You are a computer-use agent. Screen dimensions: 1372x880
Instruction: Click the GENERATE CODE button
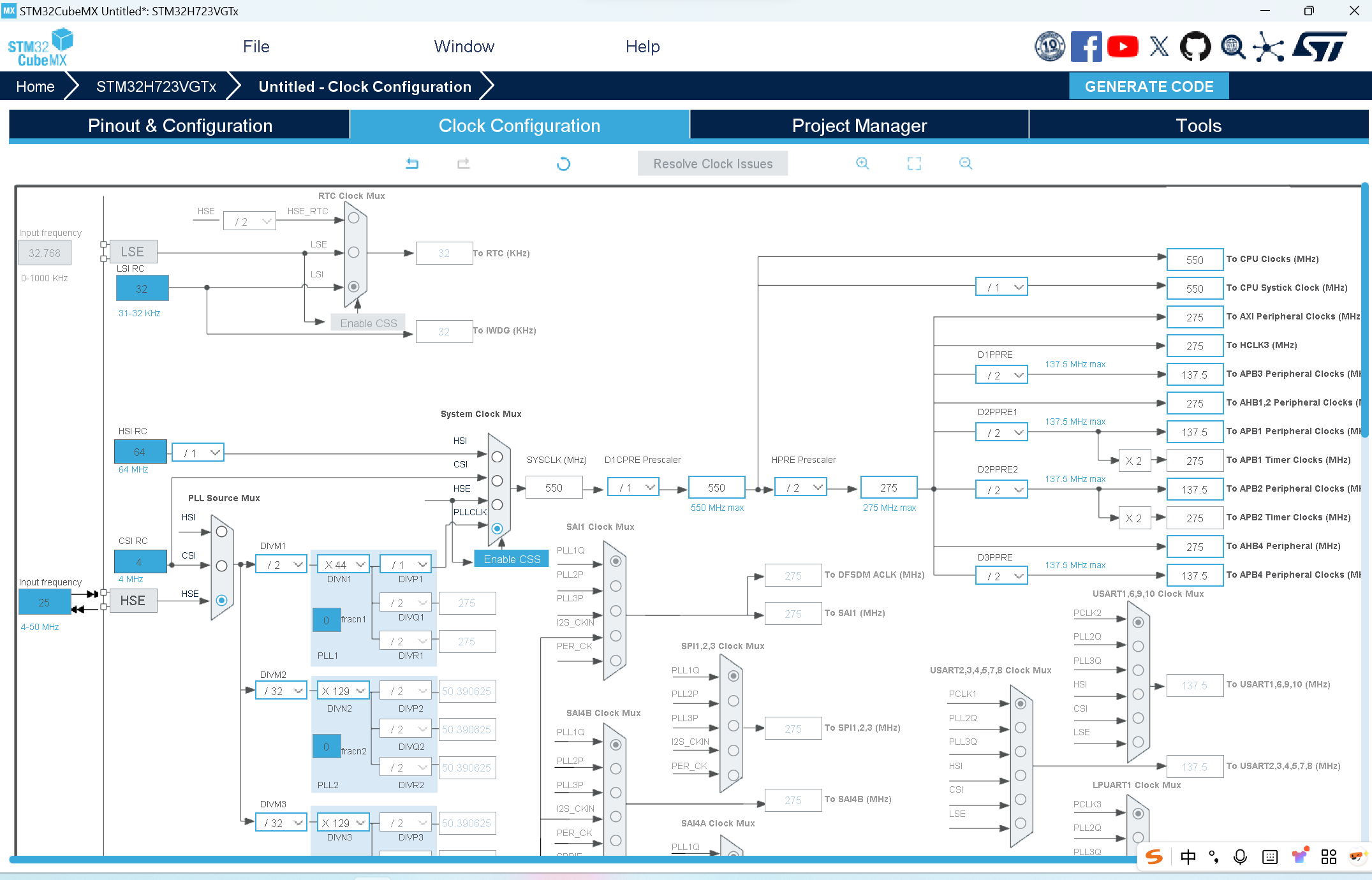coord(1149,87)
